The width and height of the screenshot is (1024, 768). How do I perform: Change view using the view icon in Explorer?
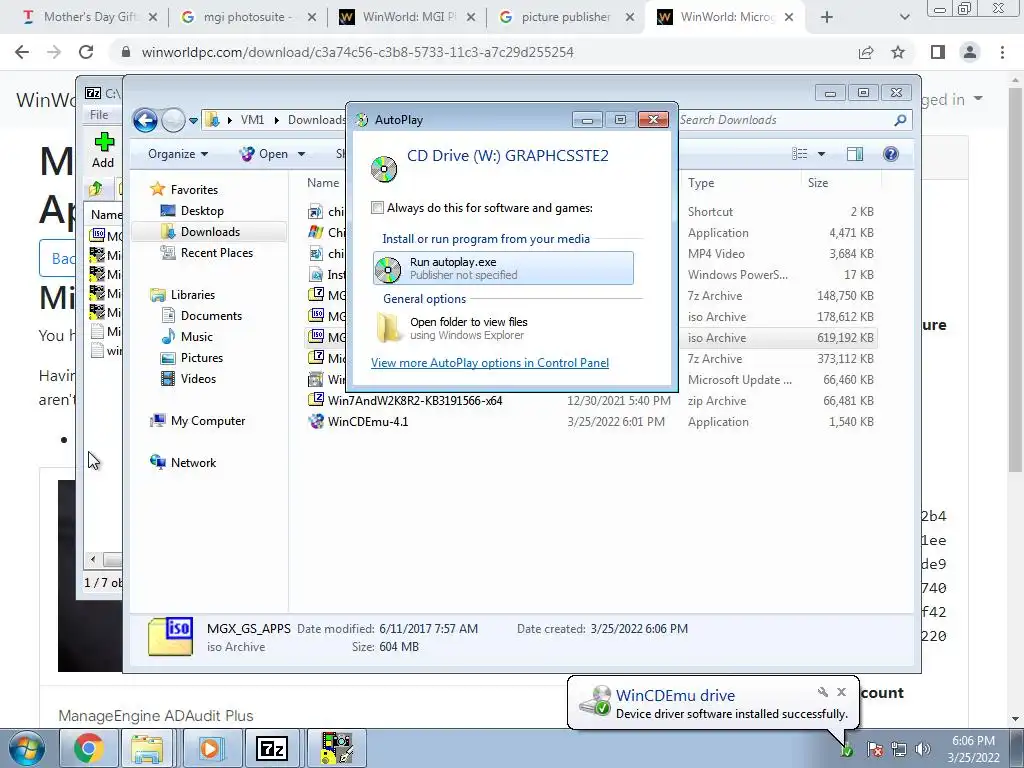(x=800, y=153)
